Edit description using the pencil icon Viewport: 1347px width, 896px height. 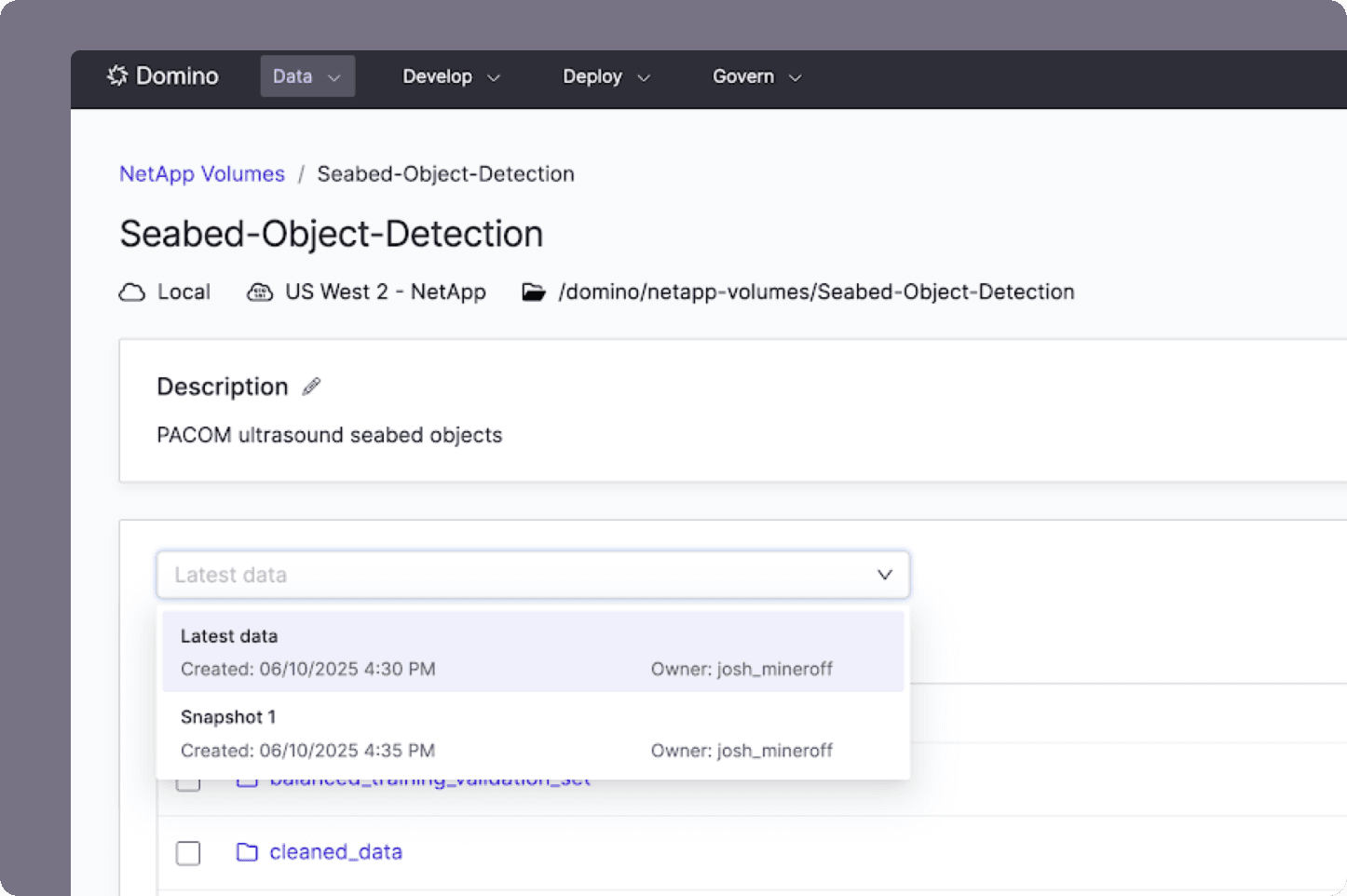click(312, 387)
